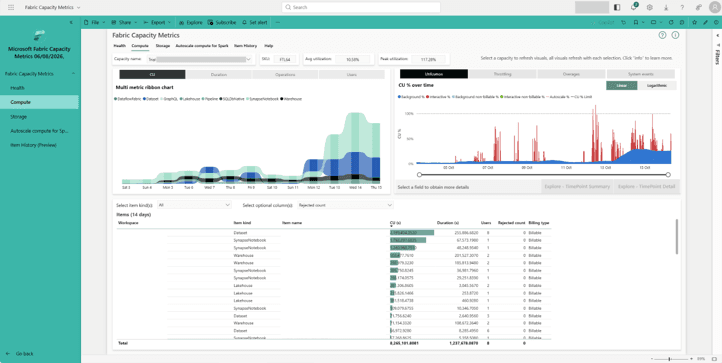Collapse the left navigation pane arrow

[71, 22]
